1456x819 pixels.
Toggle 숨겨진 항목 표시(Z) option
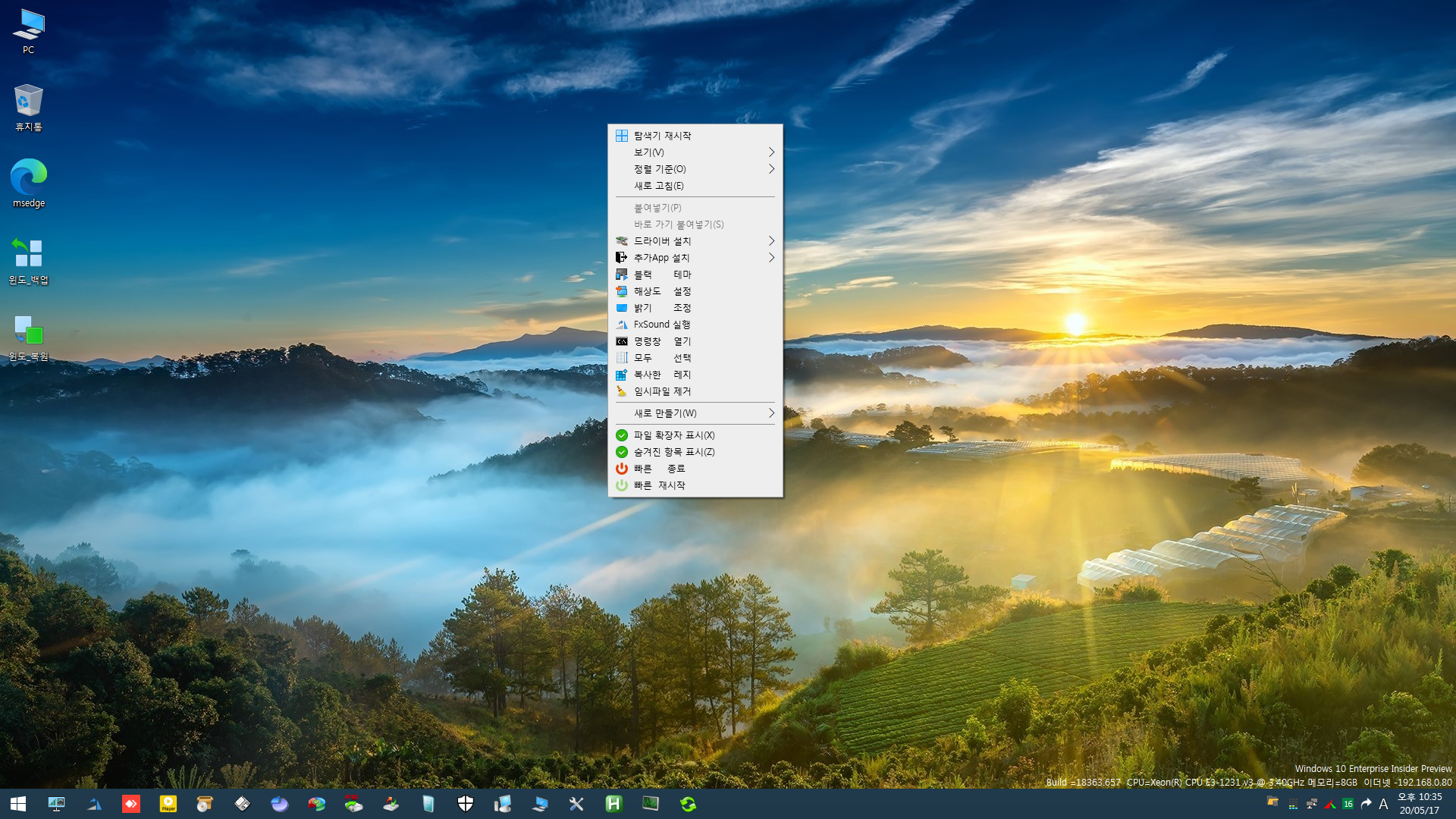coord(695,452)
